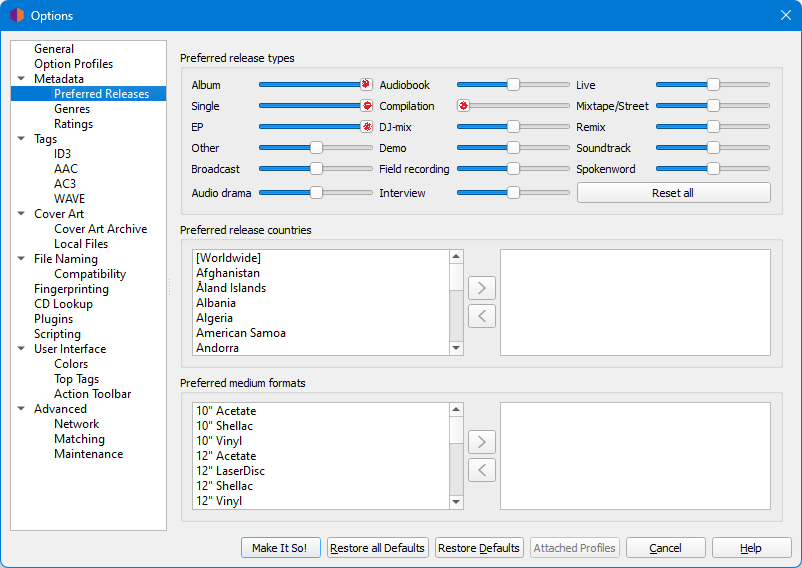Open the Scripting options page
The image size is (802, 568).
57,334
